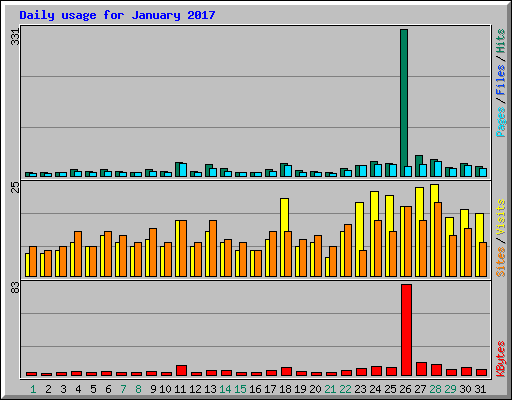
Task: Click the yellow Visits bar for day 18
Action: pyautogui.click(x=284, y=215)
